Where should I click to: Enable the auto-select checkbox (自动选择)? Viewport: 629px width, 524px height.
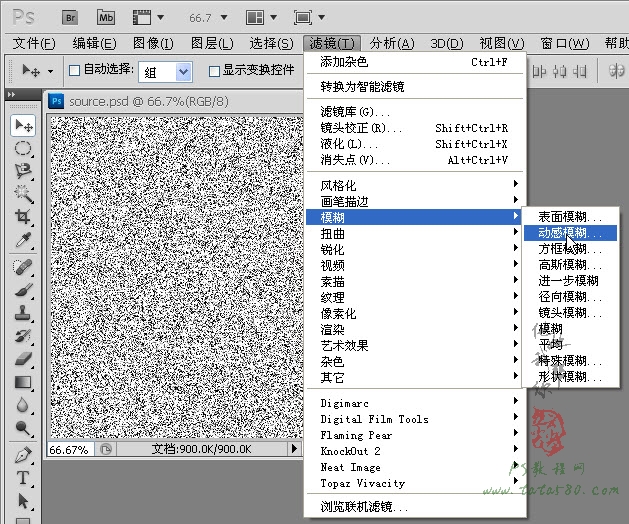click(x=74, y=71)
